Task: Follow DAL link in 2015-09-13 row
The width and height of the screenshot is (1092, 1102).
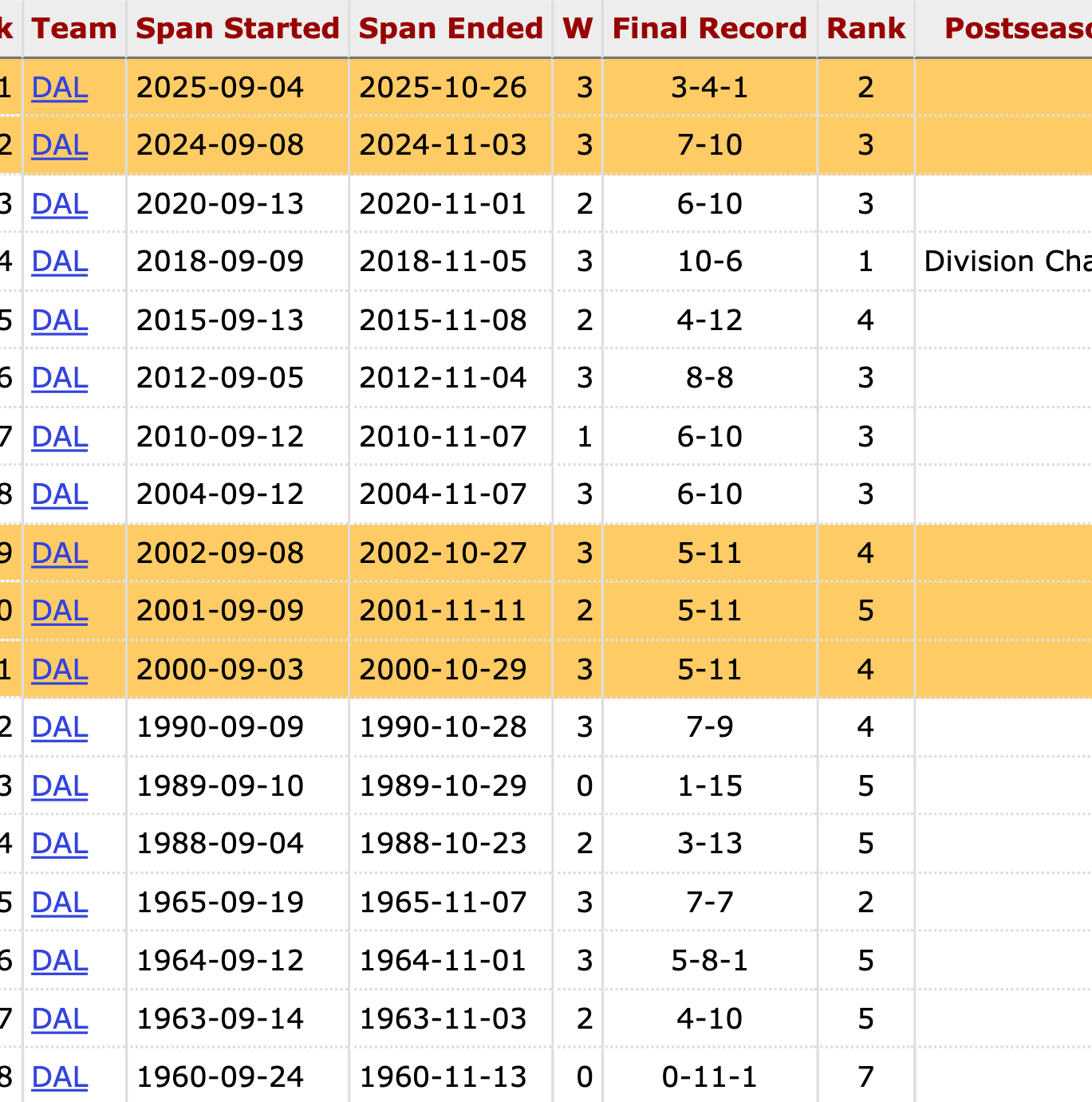Action: (59, 321)
